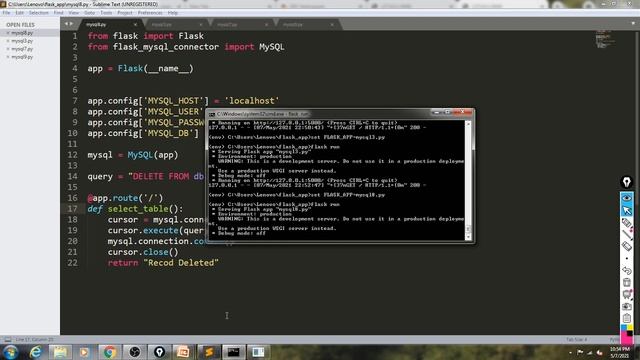The image size is (640, 360).
Task: Click the Epic Pen lightbulb logo button
Action: click(627, 182)
